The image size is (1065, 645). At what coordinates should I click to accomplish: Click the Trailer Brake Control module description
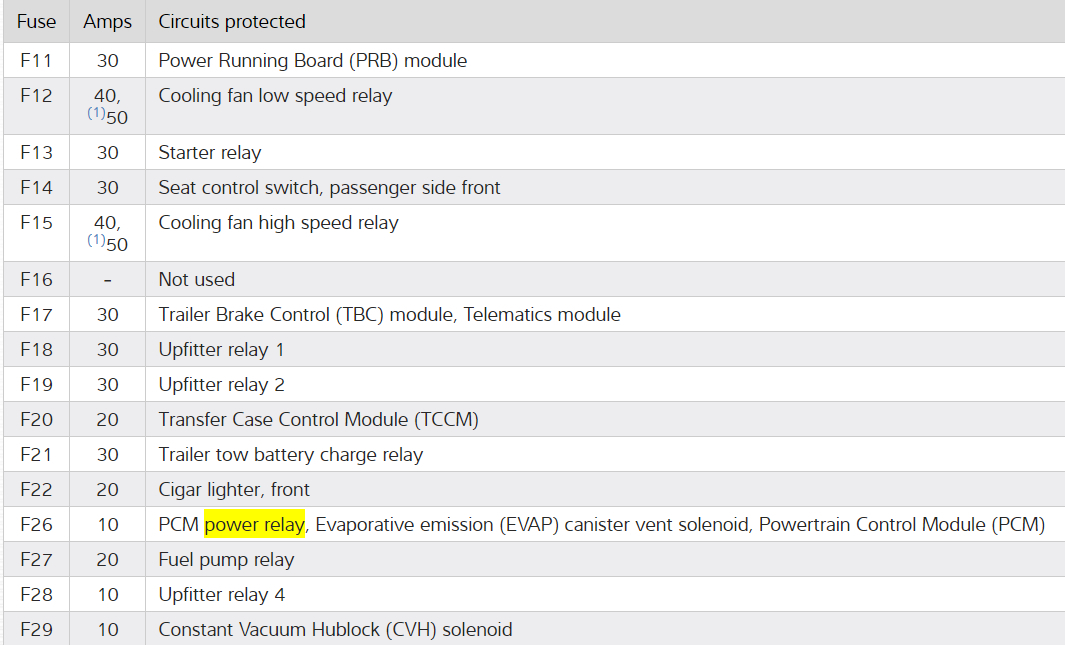(389, 315)
